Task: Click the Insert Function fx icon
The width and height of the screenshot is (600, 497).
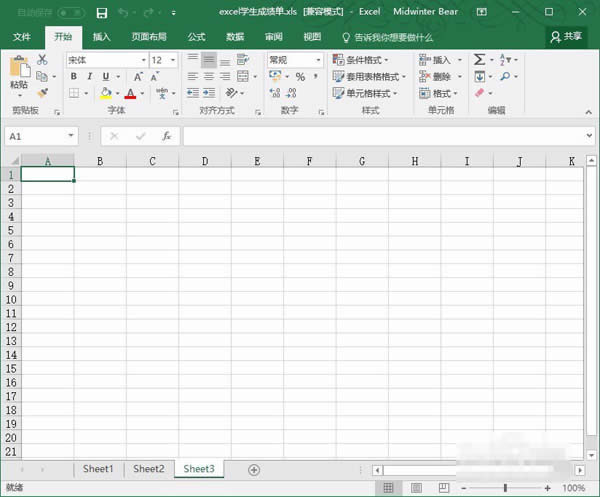Action: (166, 136)
